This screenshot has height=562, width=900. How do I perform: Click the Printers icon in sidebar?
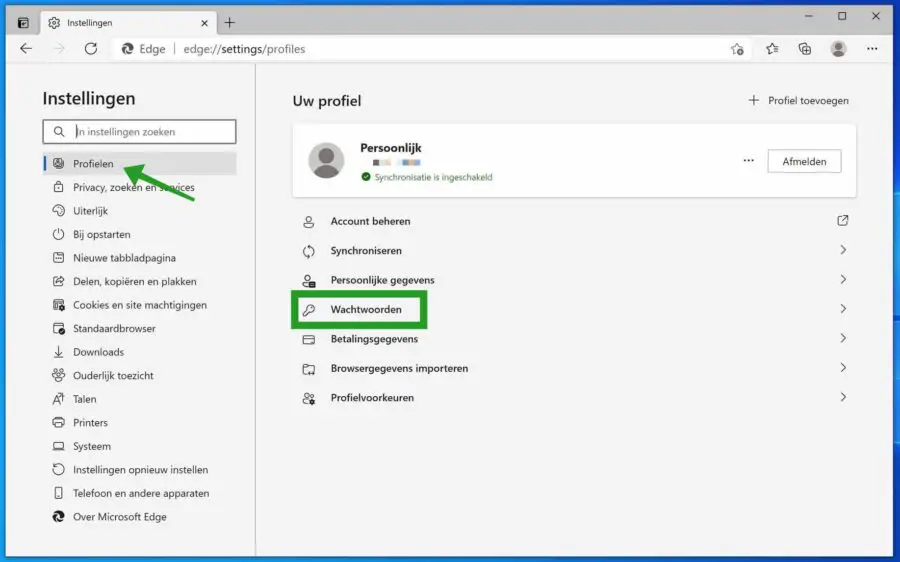(x=59, y=423)
